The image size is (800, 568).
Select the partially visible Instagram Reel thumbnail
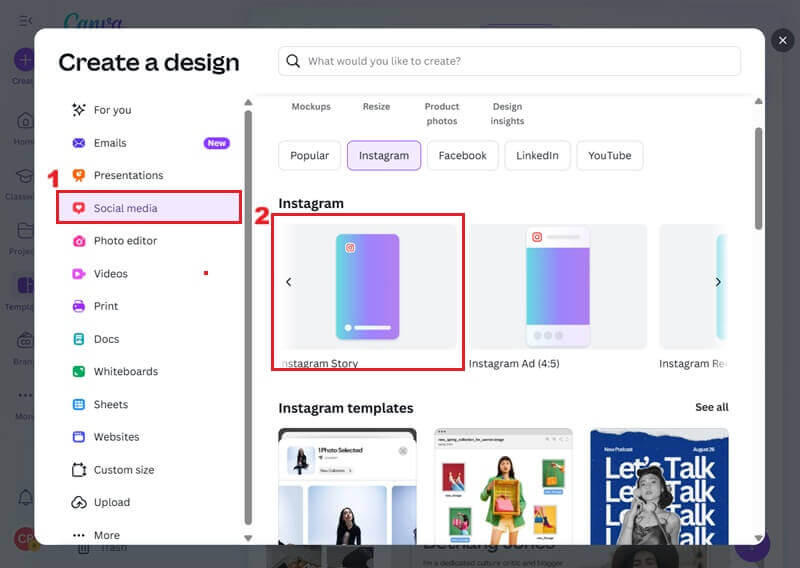coord(694,286)
